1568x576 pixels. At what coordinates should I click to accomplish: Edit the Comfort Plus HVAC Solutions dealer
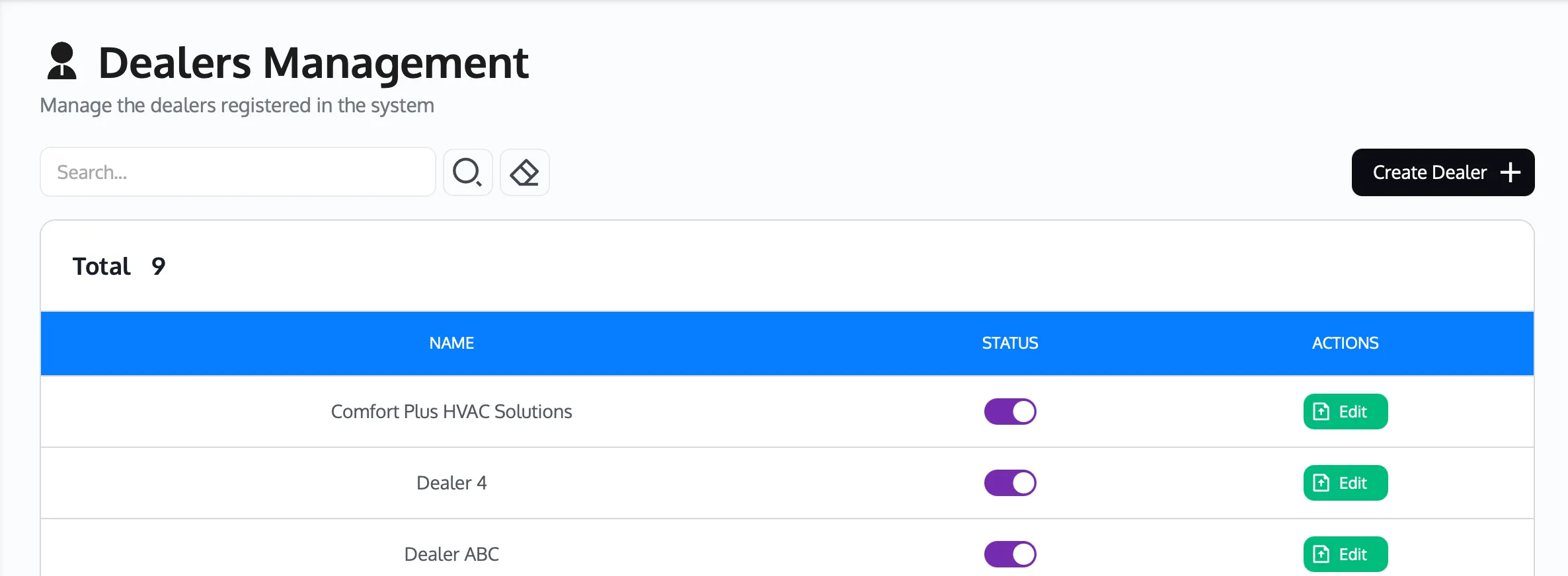pos(1345,412)
